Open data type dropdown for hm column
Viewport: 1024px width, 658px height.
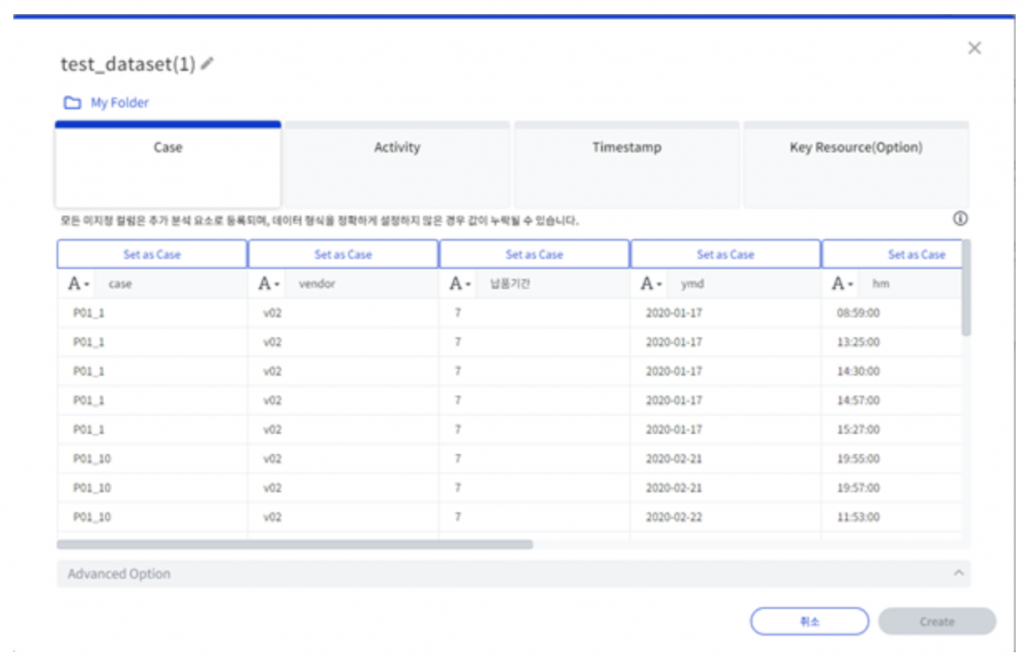pos(842,284)
